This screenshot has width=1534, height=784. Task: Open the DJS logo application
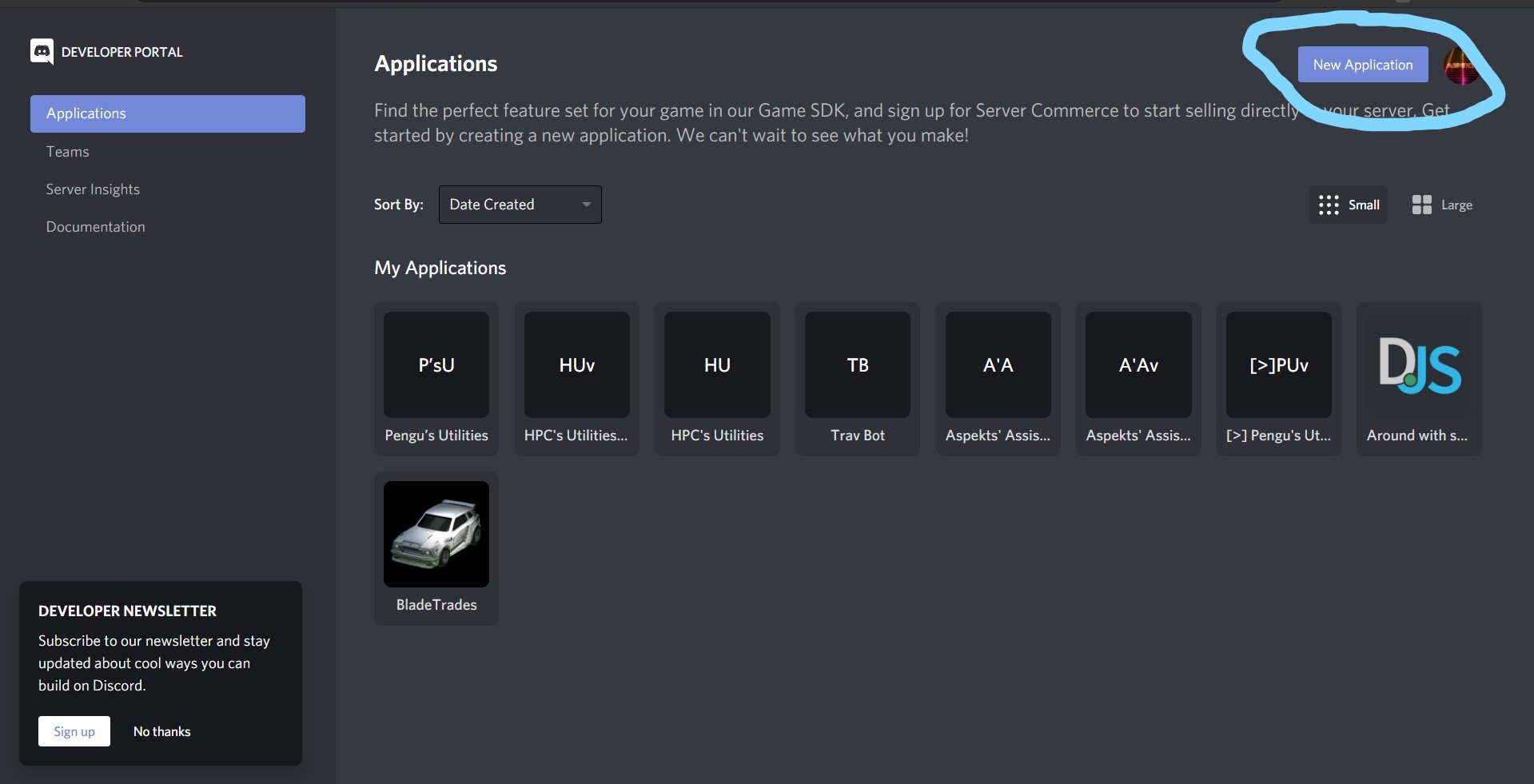pyautogui.click(x=1420, y=365)
